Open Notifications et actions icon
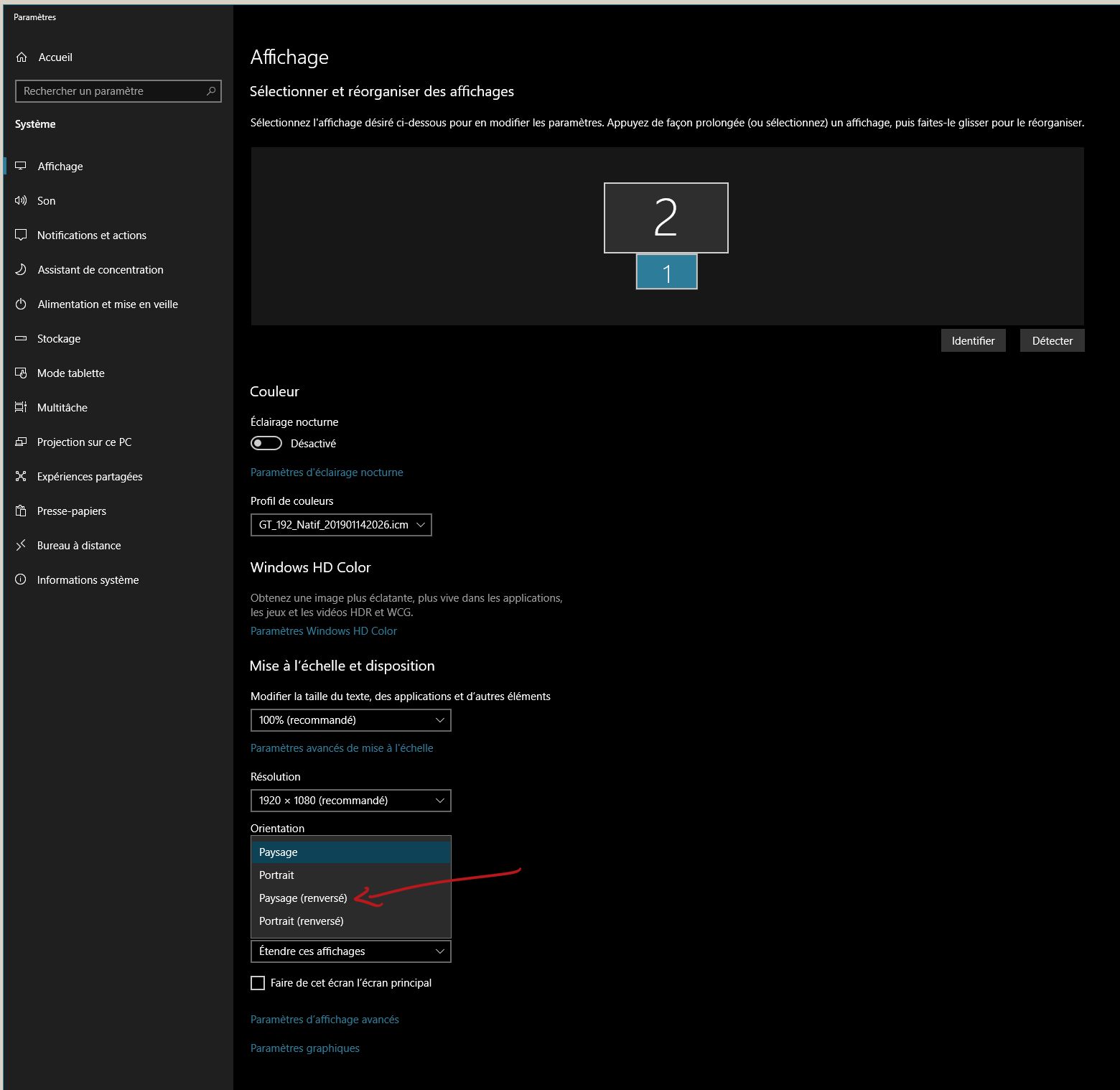Viewport: 1120px width, 1090px height. [x=21, y=236]
